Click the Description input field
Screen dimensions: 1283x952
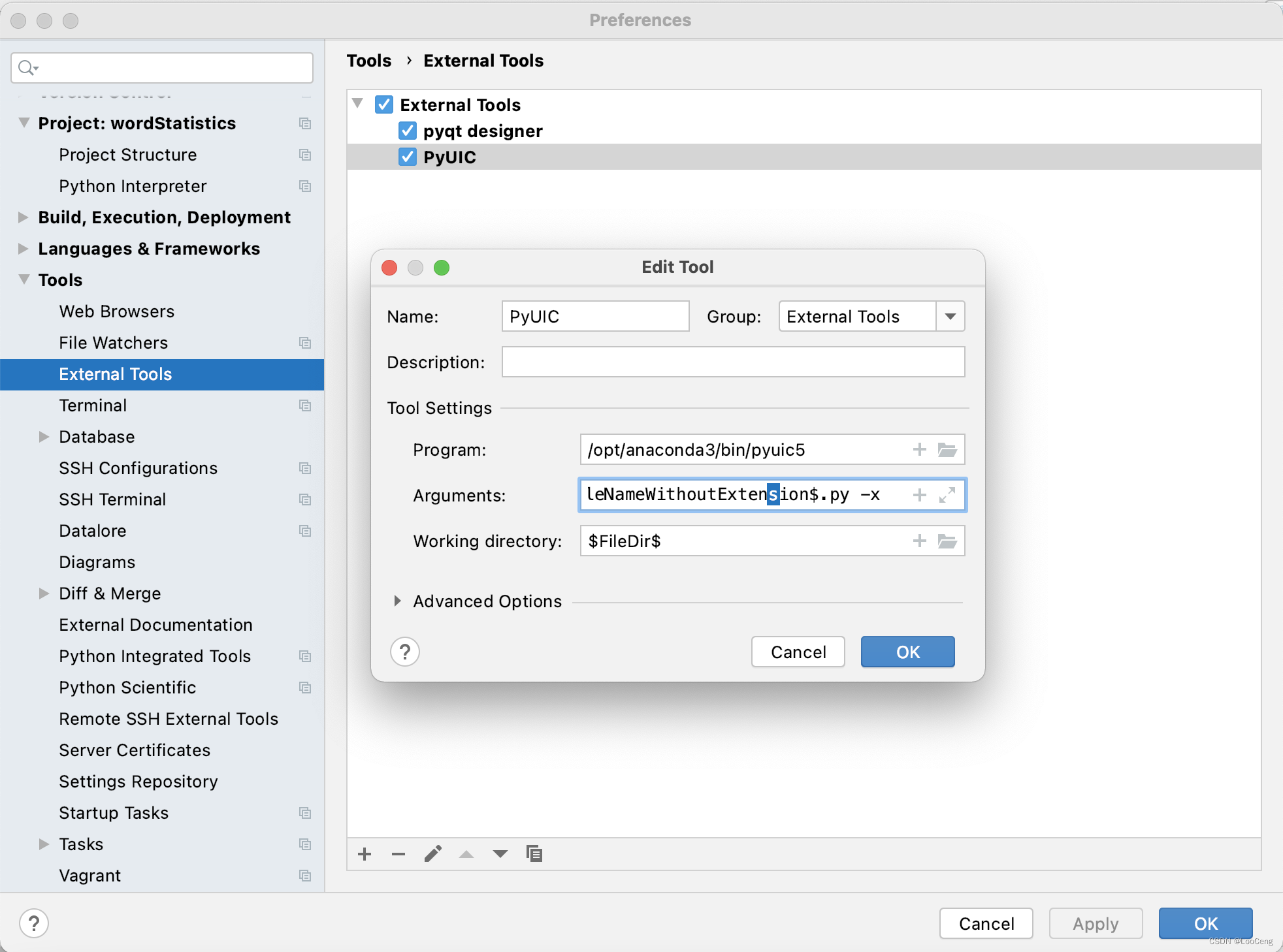tap(733, 362)
